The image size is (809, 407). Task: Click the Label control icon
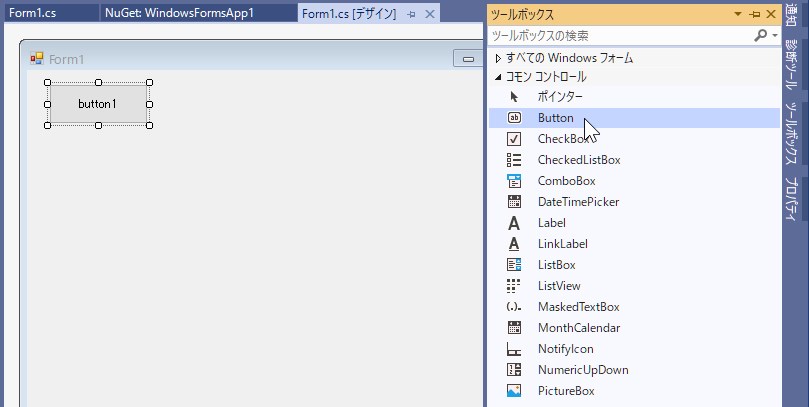click(514, 223)
